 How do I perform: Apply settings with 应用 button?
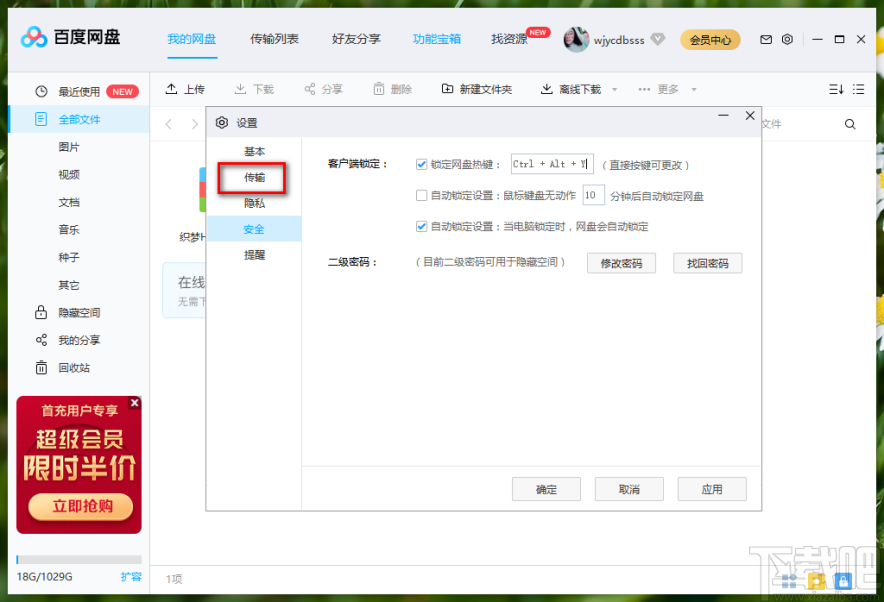click(712, 489)
